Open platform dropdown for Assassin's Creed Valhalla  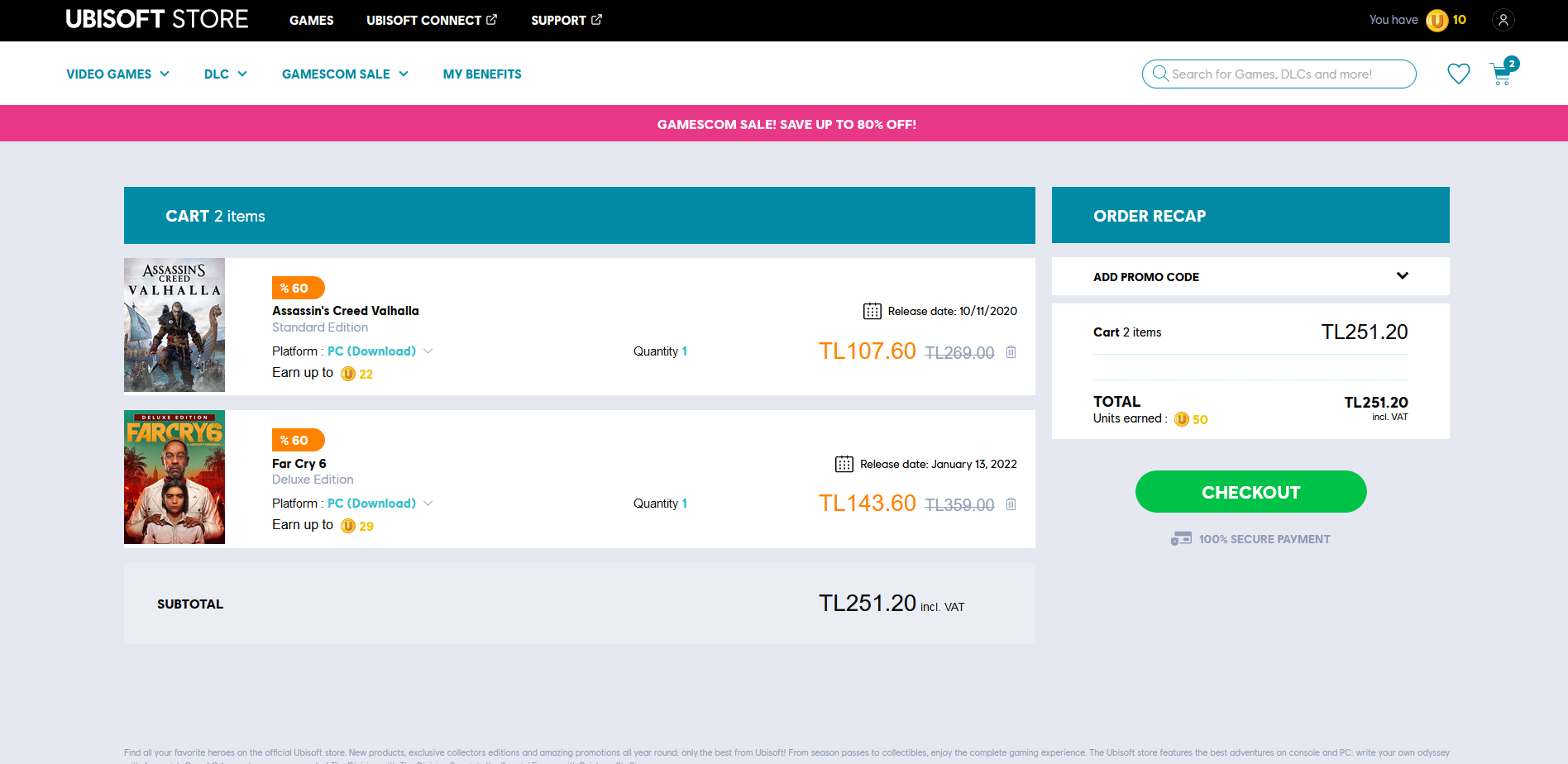pyautogui.click(x=380, y=351)
